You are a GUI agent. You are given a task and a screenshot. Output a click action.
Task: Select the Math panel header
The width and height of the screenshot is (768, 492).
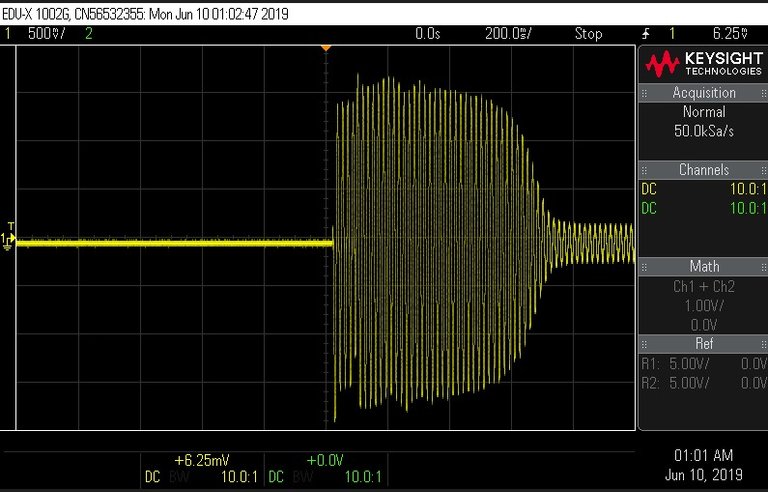pos(703,267)
